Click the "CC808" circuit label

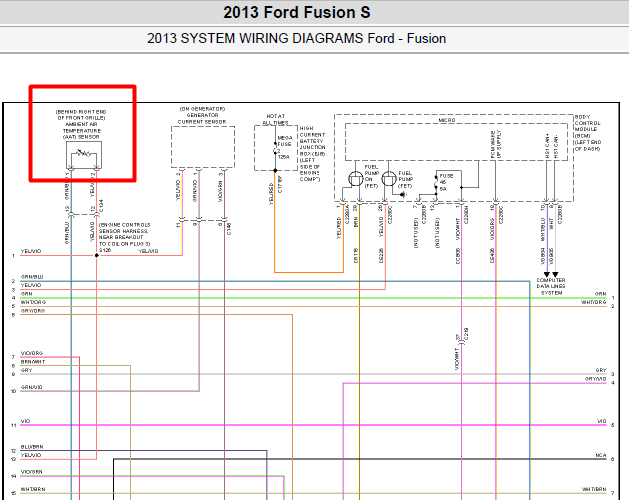[x=458, y=256]
